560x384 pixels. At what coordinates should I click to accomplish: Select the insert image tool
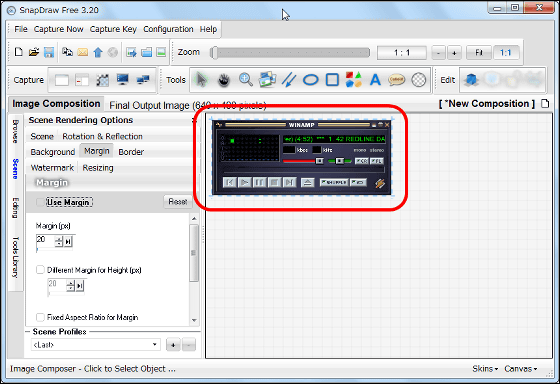coord(268,79)
